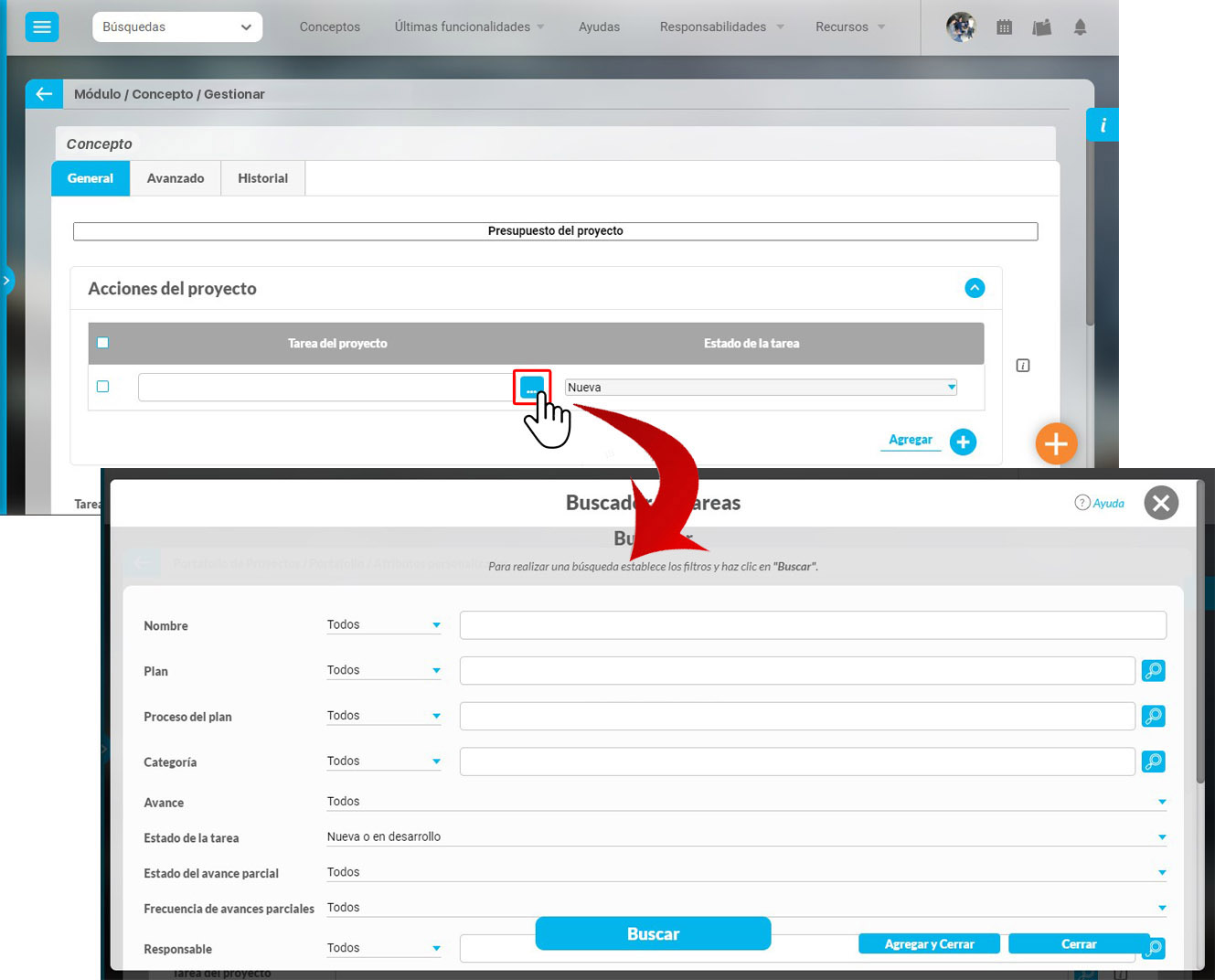Open the Proceso del plan Todos dropdown
1215x980 pixels.
384,716
